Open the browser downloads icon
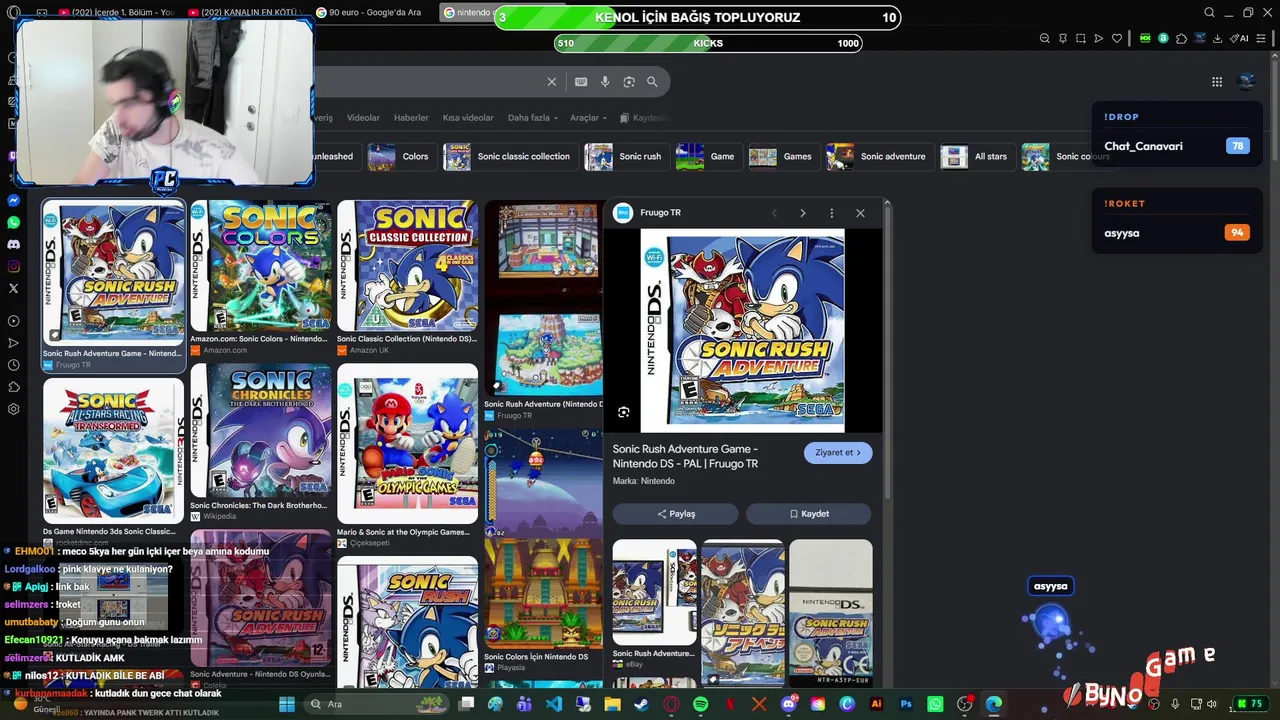Screen dimensions: 1280x720 [1217, 38]
